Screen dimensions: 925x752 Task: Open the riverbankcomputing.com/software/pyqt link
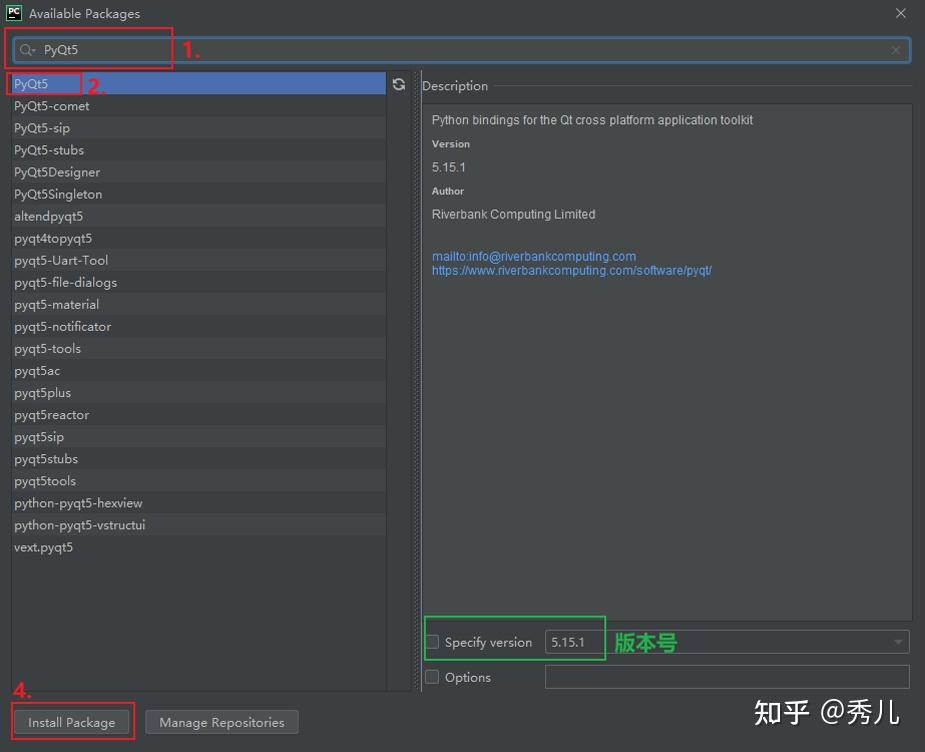[x=572, y=270]
